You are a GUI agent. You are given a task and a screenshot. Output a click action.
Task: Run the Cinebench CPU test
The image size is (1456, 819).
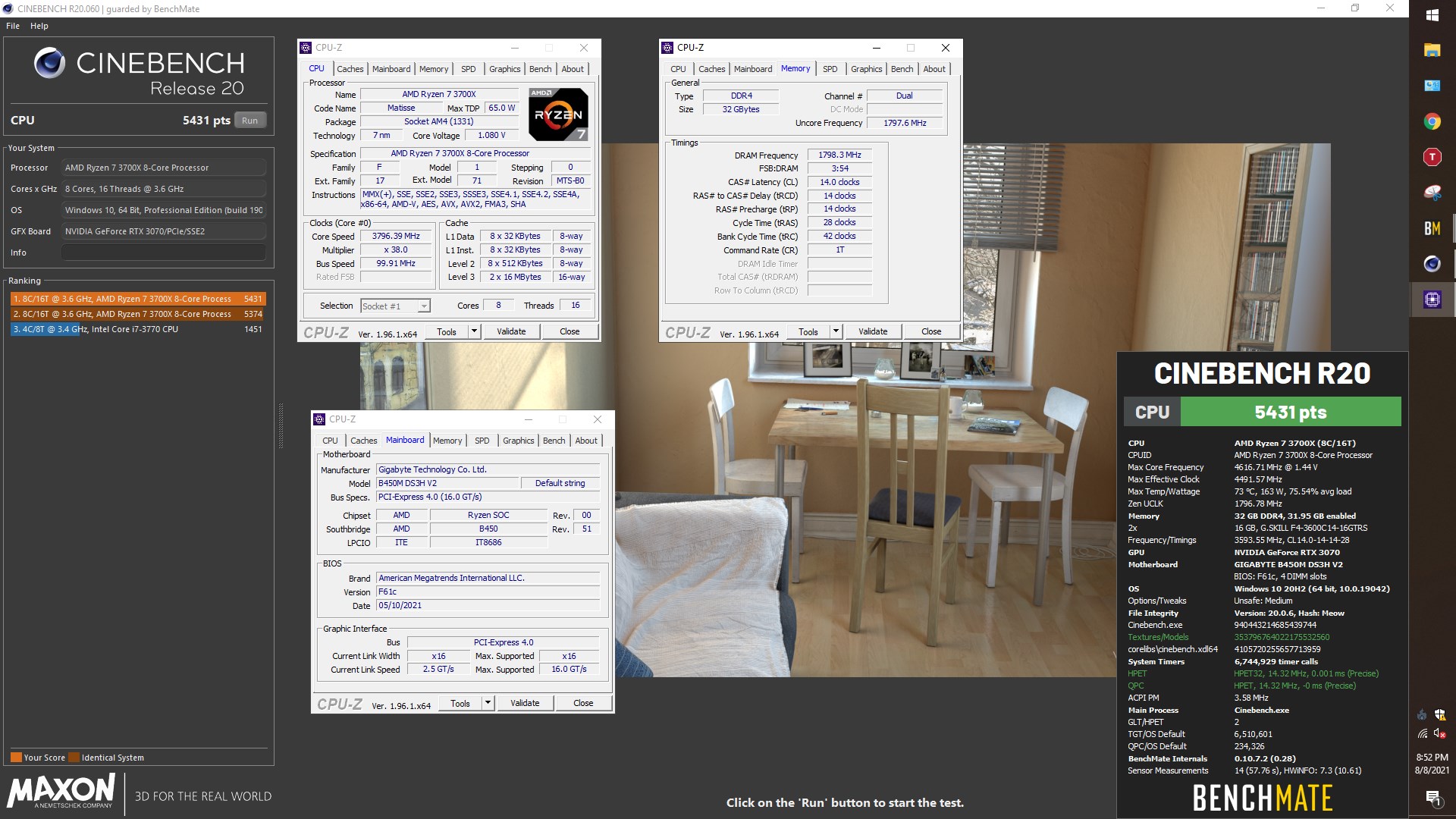tap(249, 120)
